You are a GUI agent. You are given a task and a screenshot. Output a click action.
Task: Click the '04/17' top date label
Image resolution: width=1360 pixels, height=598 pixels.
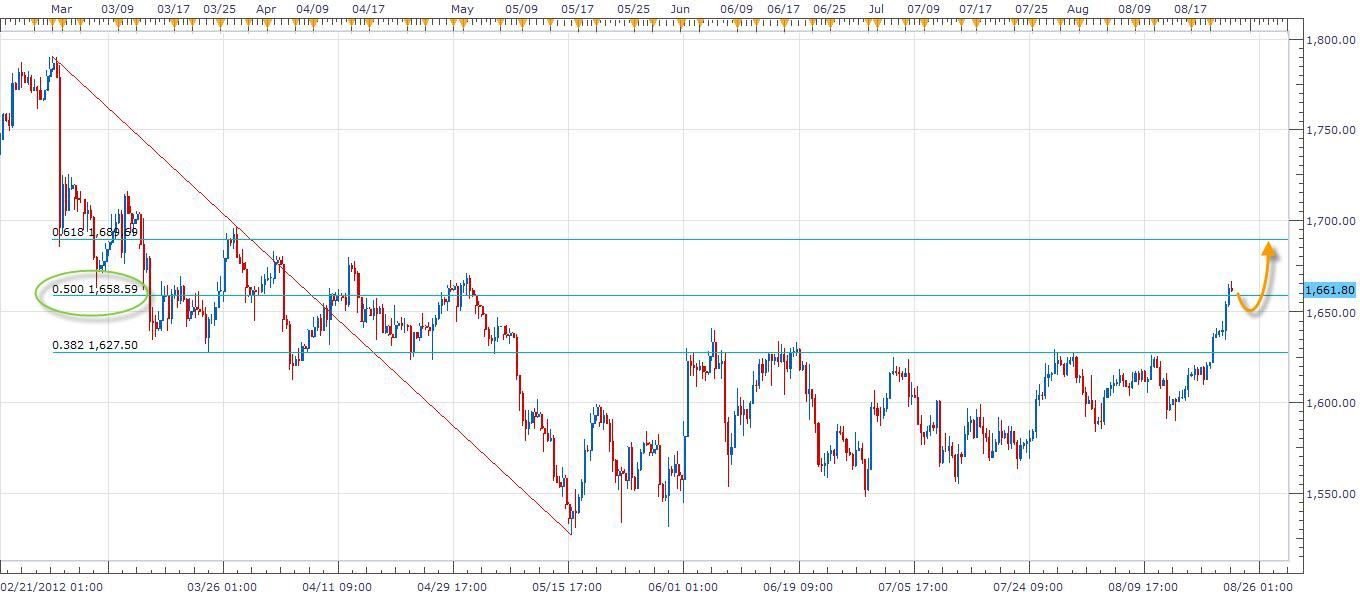369,9
